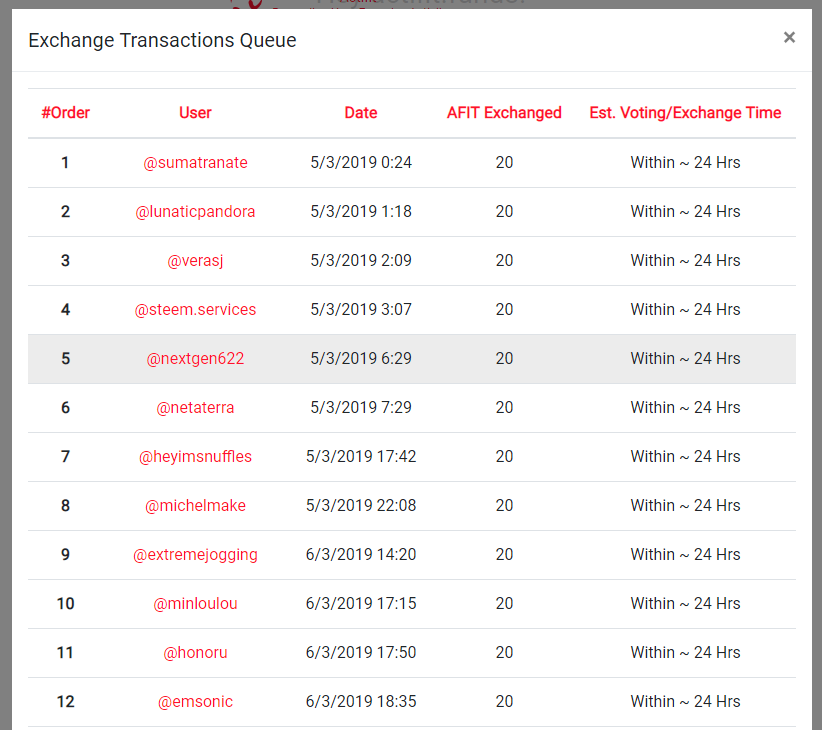Viewport: 822px width, 730px height.
Task: Click the User column header
Action: point(195,113)
